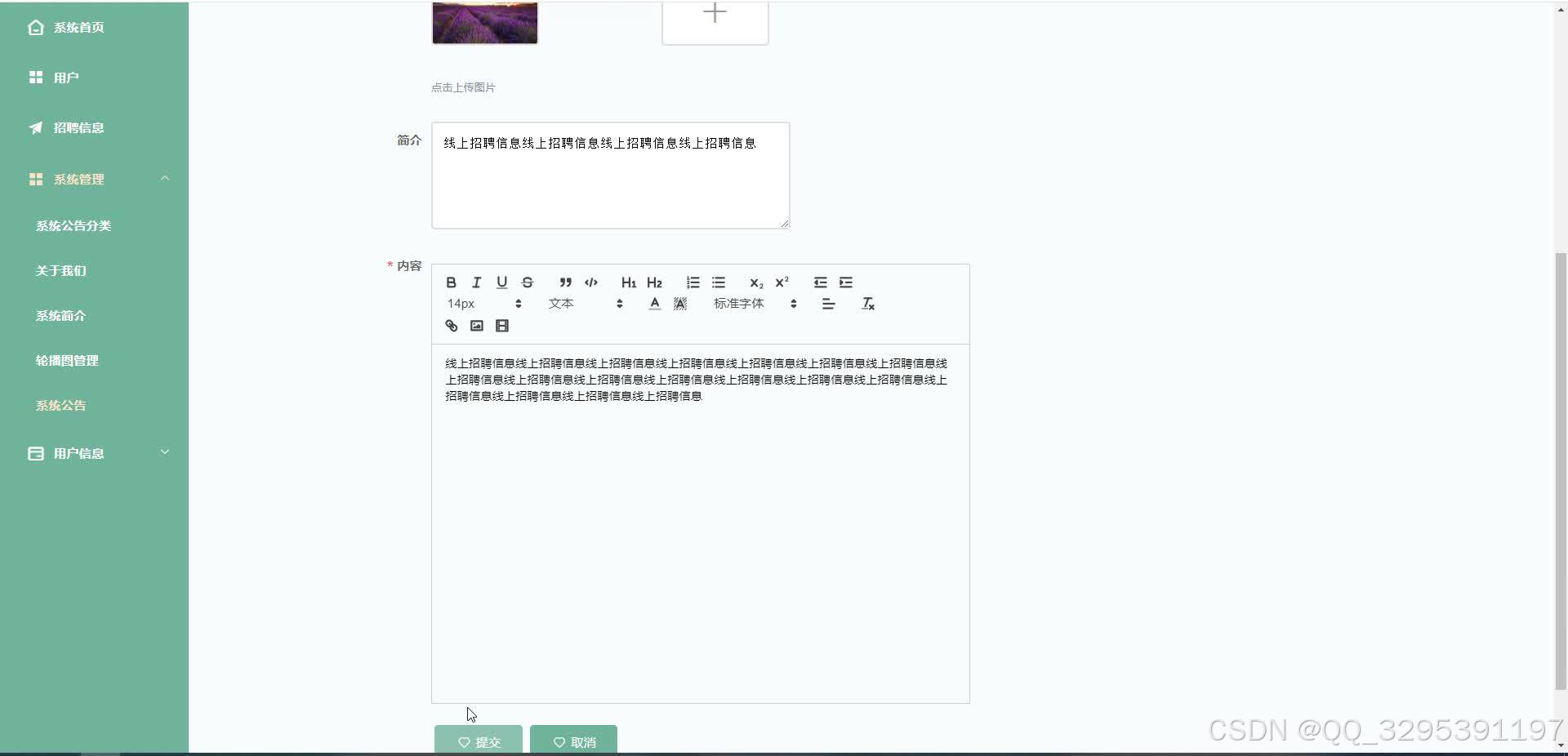This screenshot has width=1568, height=756.
Task: Open the 标准字体 font family dropdown
Action: tap(755, 304)
